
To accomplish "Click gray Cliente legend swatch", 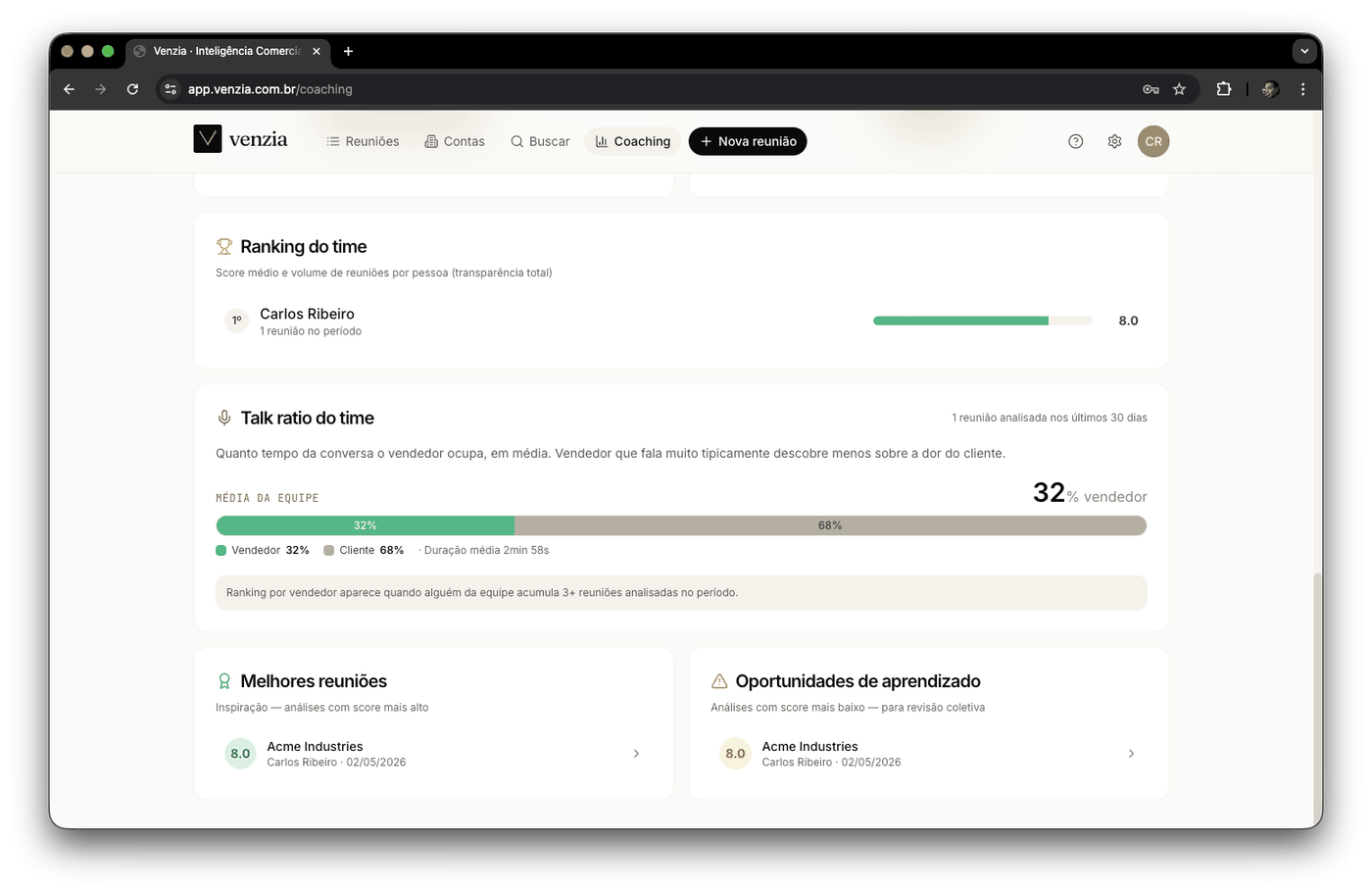I will pos(329,551).
